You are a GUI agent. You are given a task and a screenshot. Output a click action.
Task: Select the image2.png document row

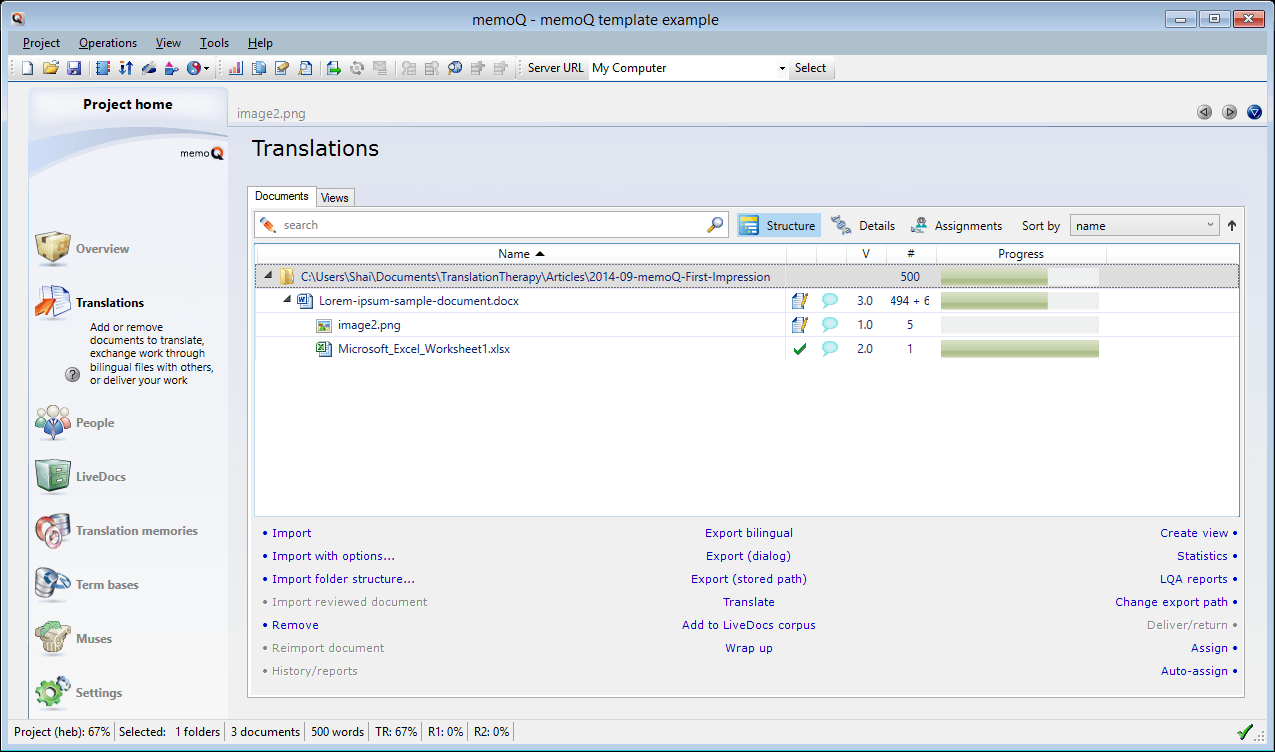pos(747,325)
